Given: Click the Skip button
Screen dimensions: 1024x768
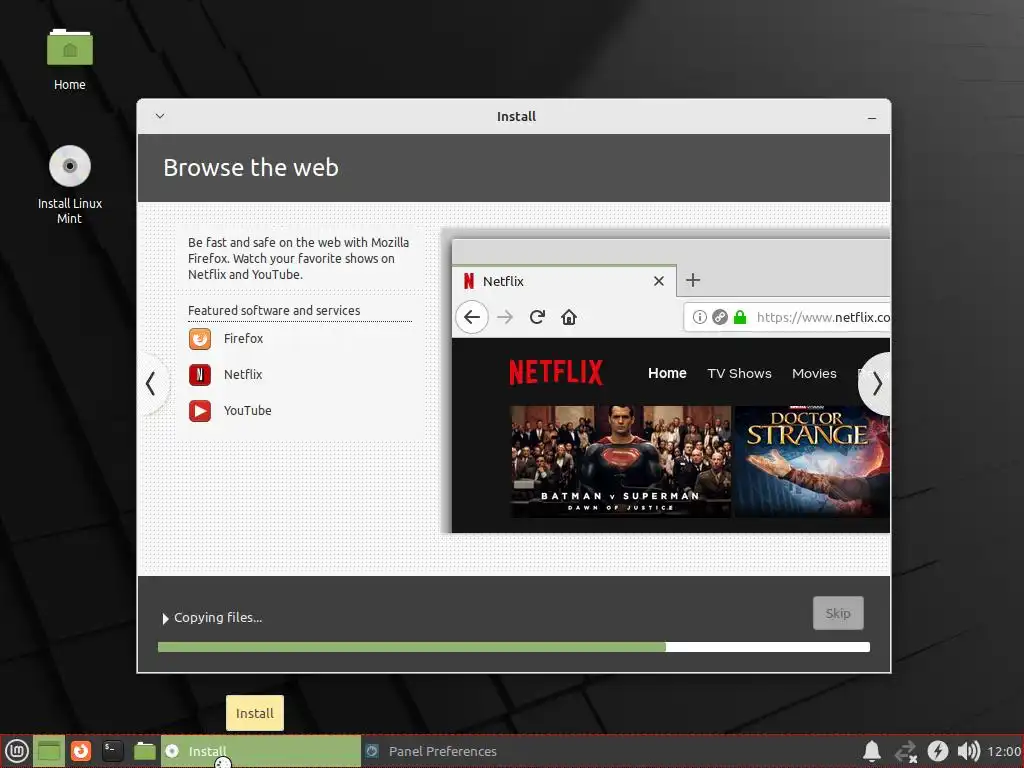Looking at the screenshot, I should (838, 613).
